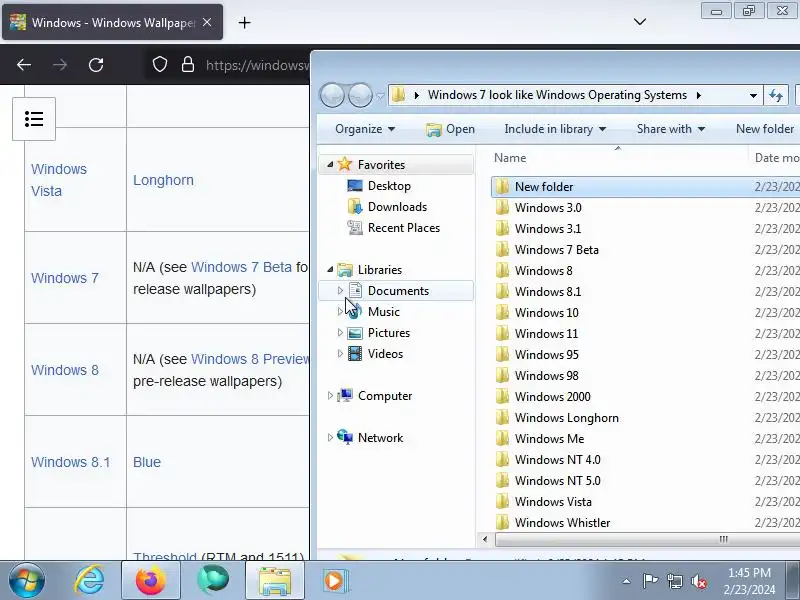Open the Blue link on webpage

(x=147, y=462)
